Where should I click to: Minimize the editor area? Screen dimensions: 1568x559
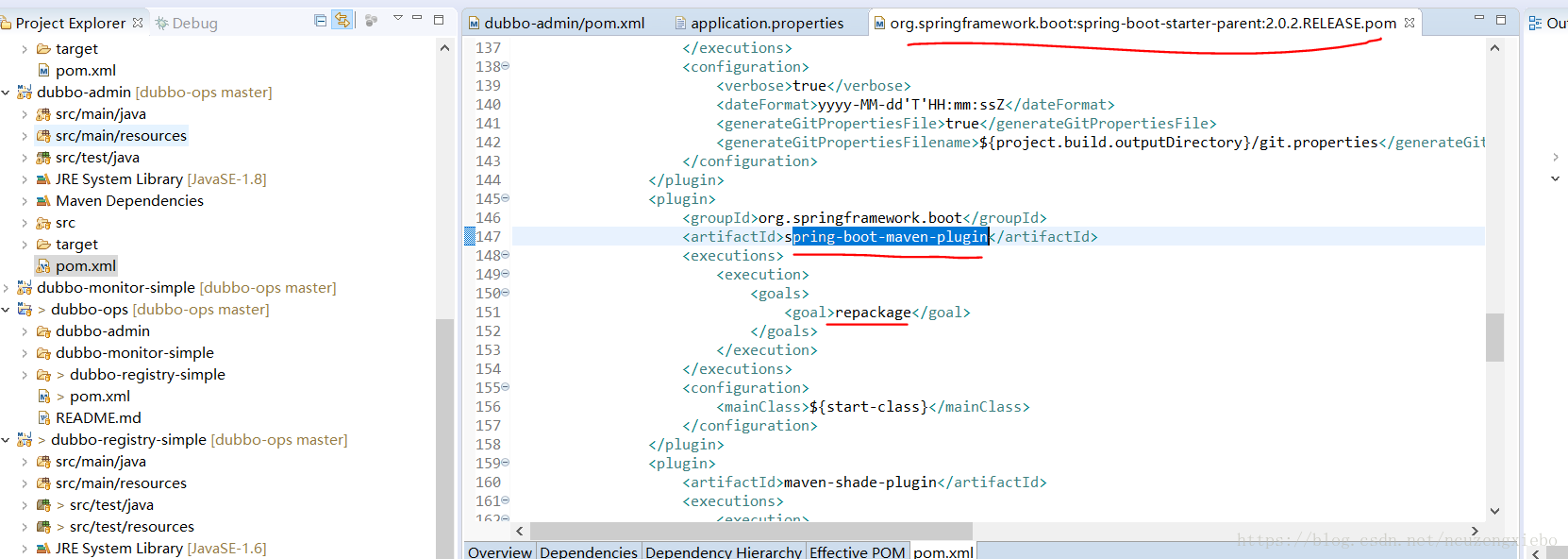pyautogui.click(x=1479, y=18)
